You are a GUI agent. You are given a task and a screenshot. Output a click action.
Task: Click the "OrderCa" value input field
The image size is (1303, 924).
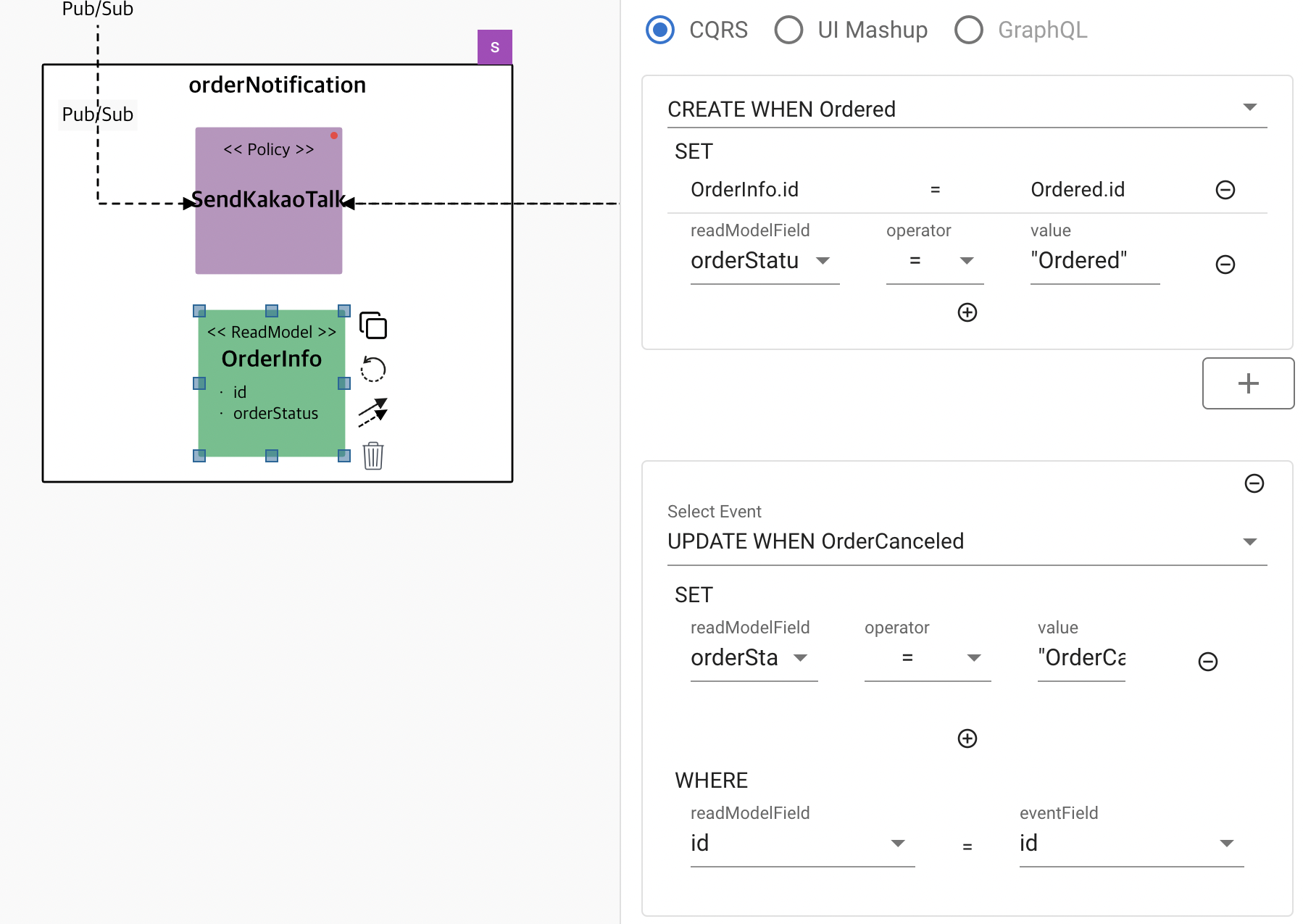coord(1081,658)
